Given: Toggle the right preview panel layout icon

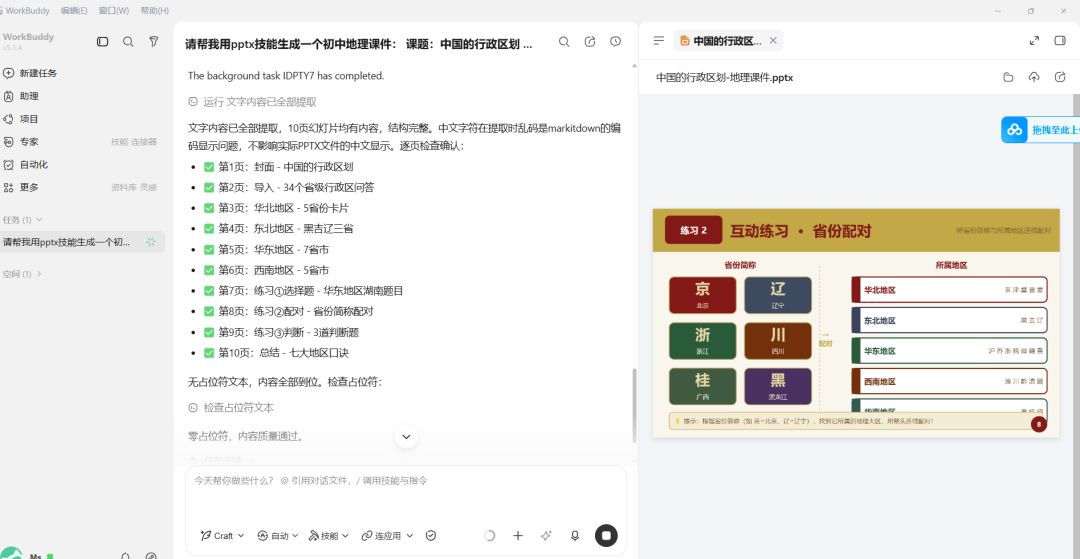Looking at the screenshot, I should 1060,41.
